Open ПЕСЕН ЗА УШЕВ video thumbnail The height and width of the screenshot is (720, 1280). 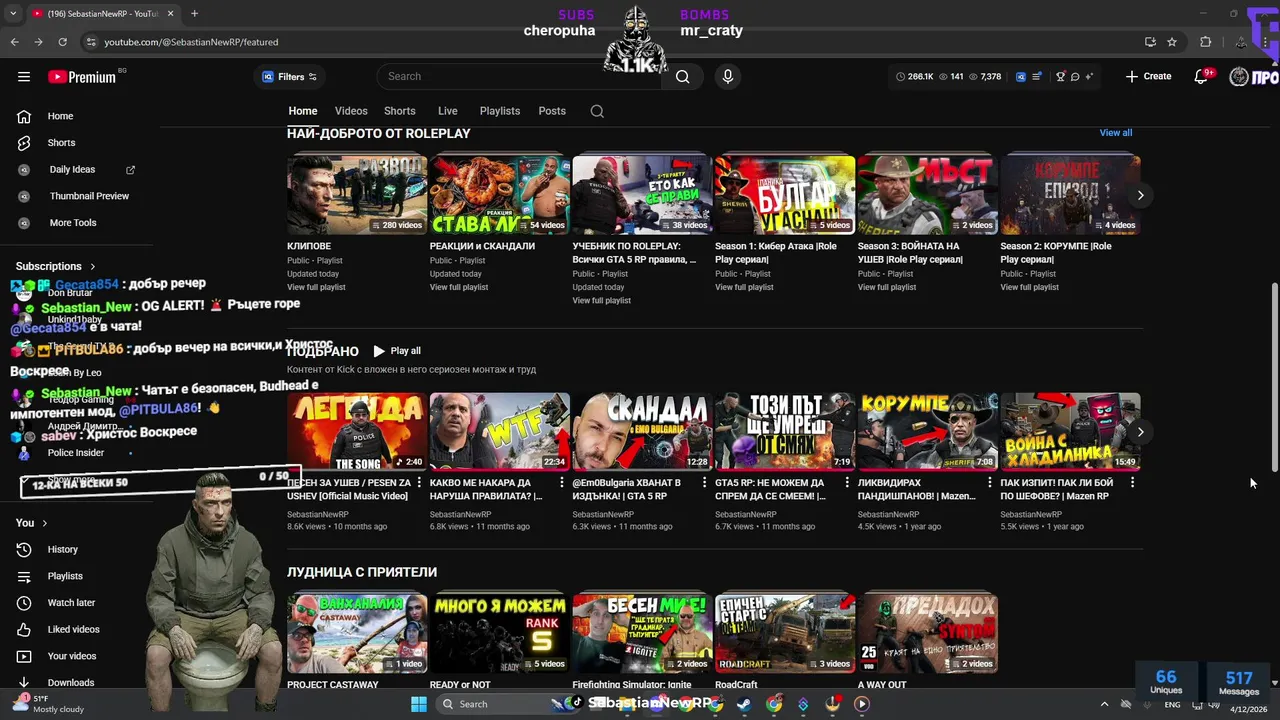(357, 431)
